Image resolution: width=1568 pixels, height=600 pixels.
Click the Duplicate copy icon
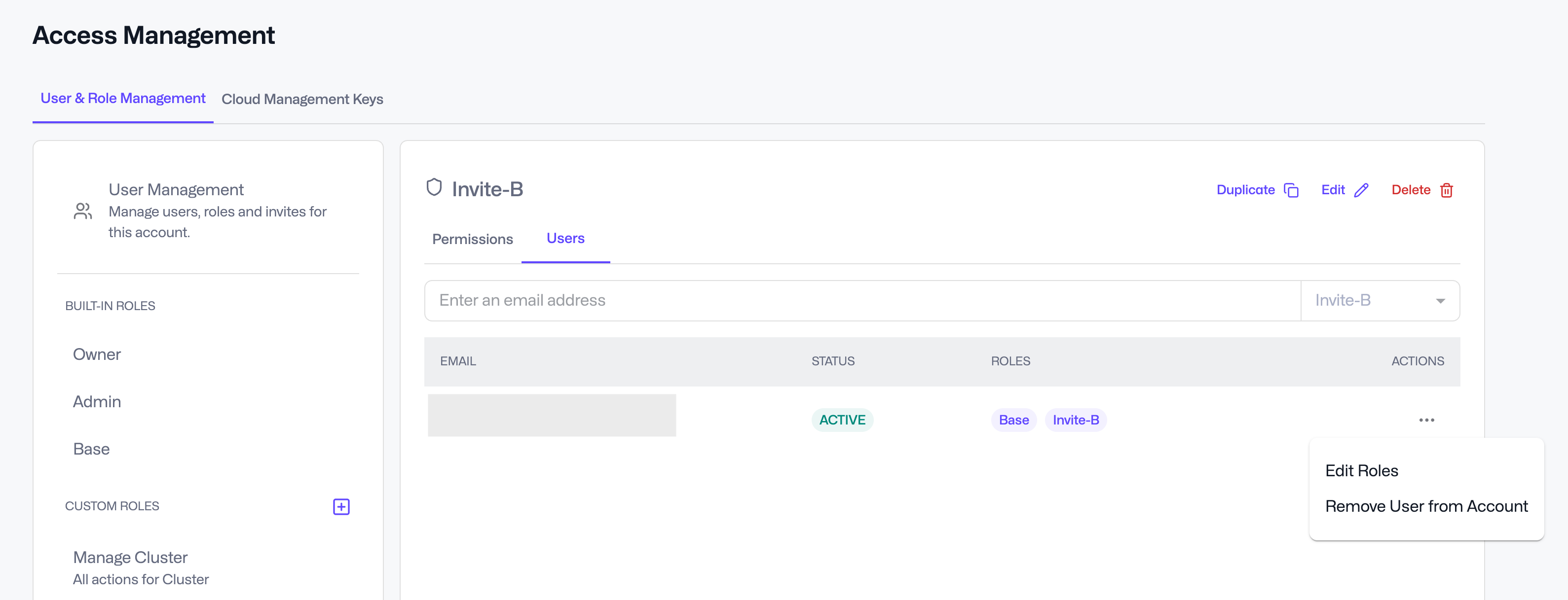click(1291, 190)
